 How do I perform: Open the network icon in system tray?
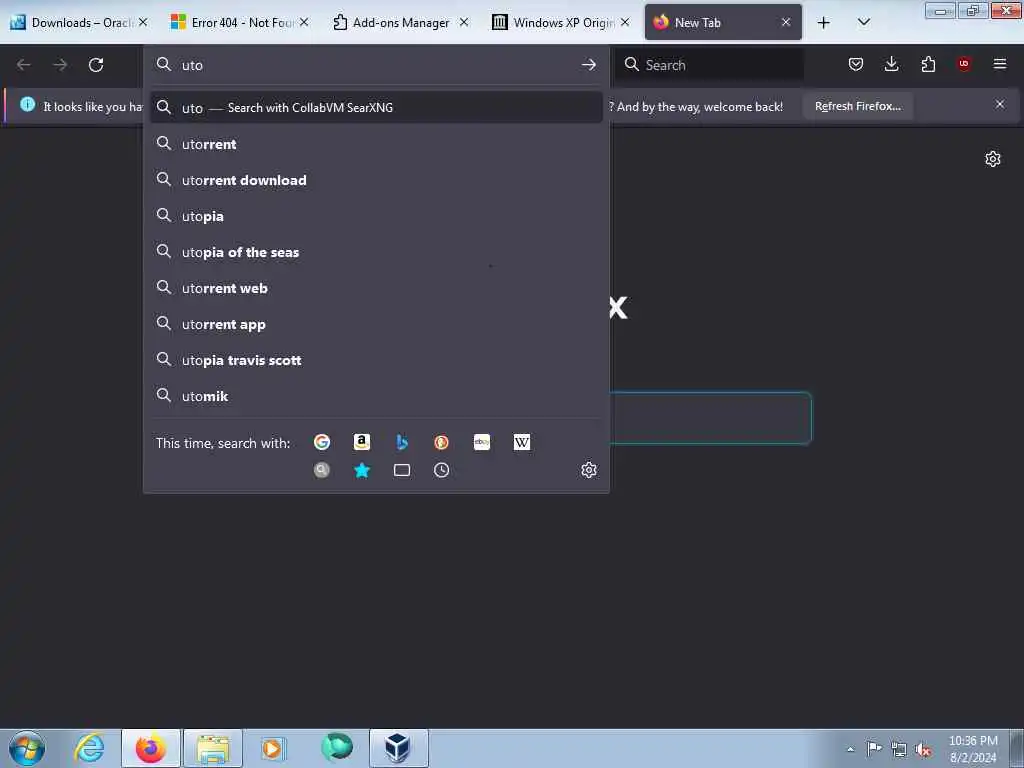point(899,749)
